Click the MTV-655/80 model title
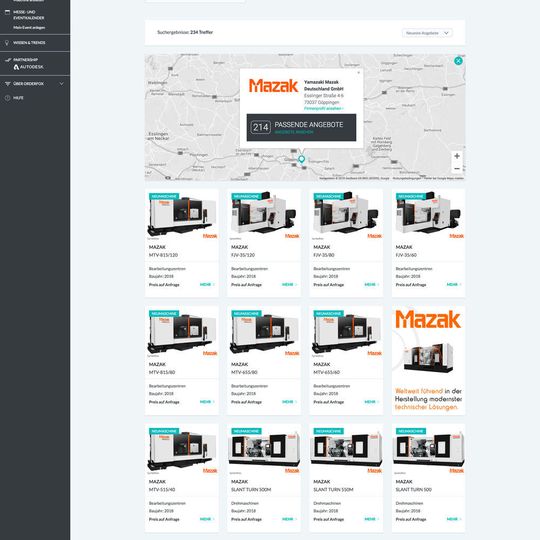The image size is (540, 540). pos(244,372)
